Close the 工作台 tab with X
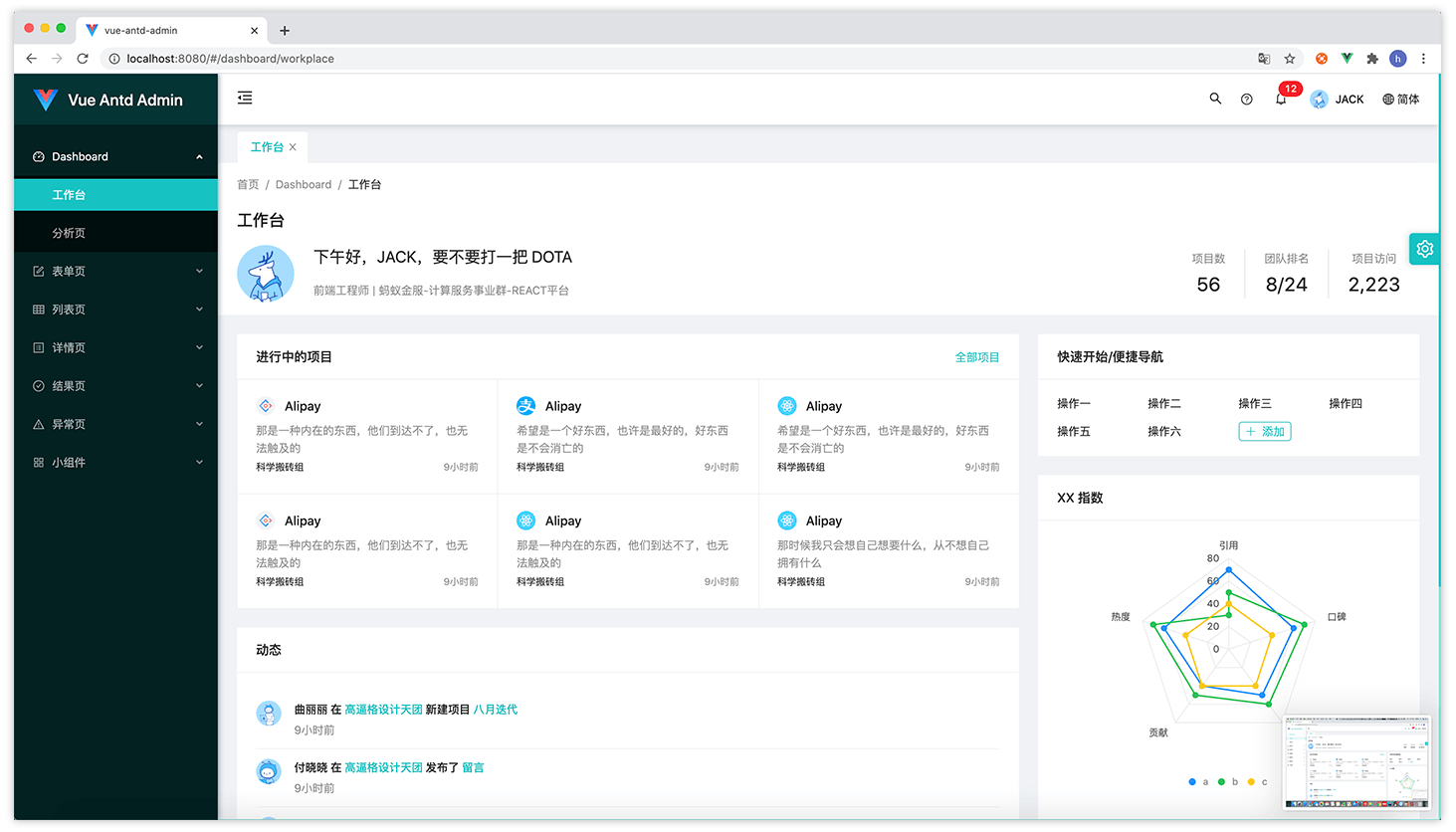The image size is (1456, 832). (x=293, y=147)
